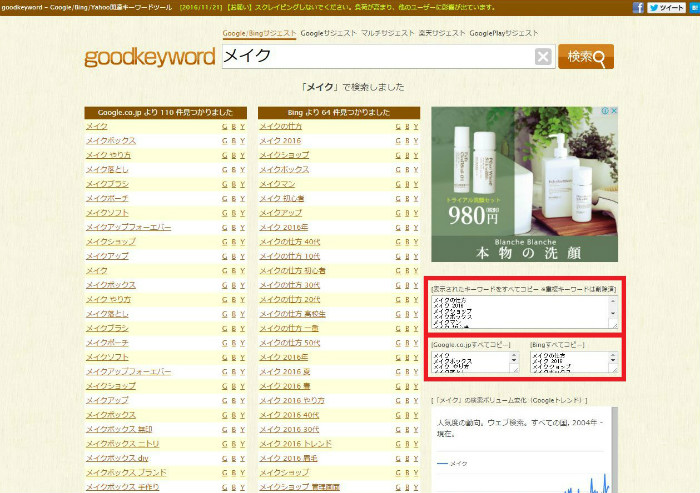Viewport: 700px width, 493px height.
Task: Open Bing keyword メイクショップ 管理画面
Action: [300, 487]
